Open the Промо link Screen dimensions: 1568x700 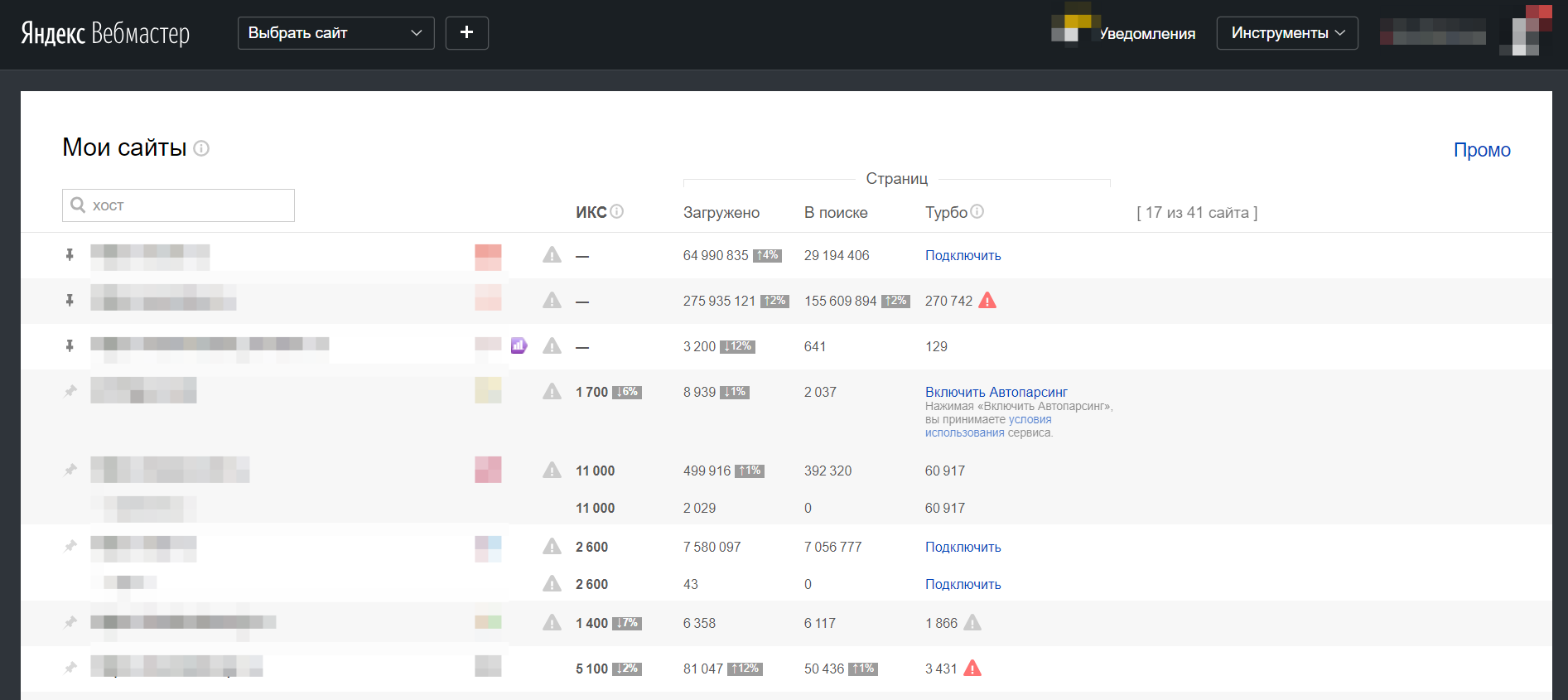pos(1481,150)
